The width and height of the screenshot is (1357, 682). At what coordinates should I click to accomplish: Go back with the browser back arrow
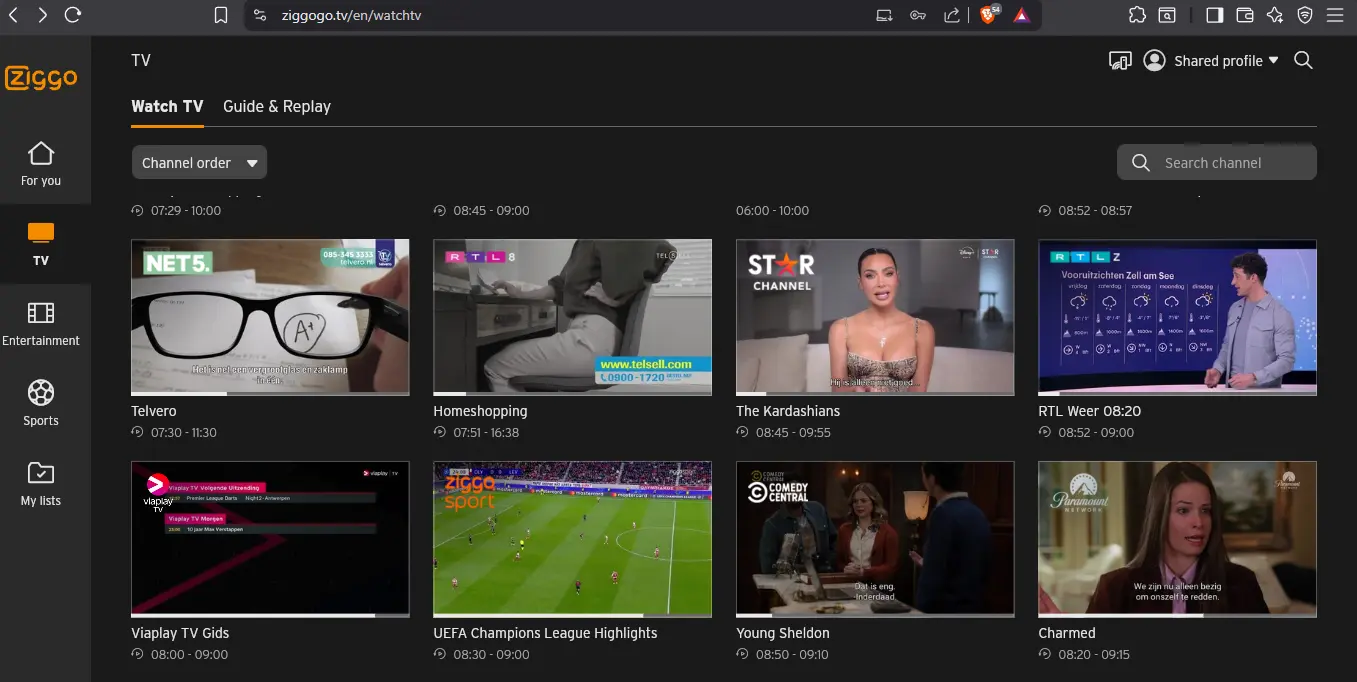(13, 15)
